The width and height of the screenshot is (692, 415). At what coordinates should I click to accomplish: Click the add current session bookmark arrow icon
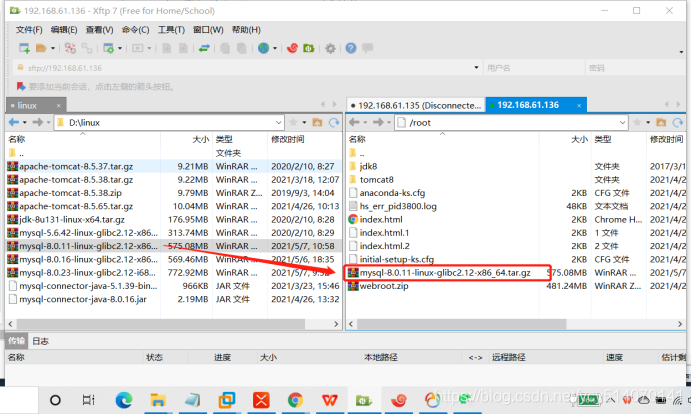pos(20,86)
